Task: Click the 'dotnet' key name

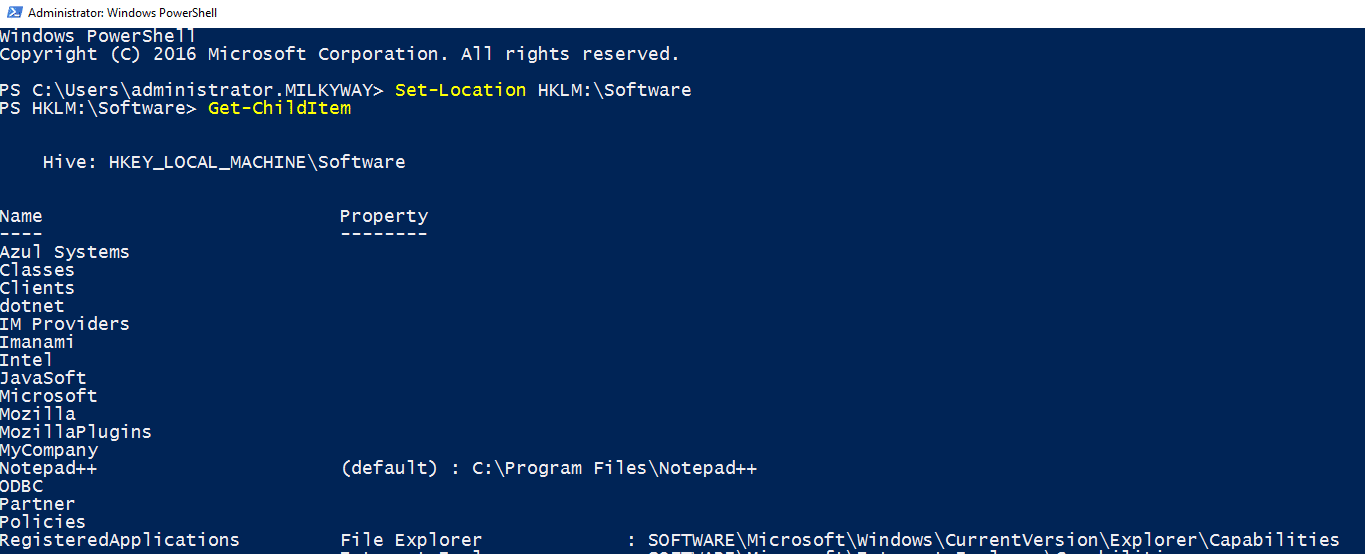Action: (32, 306)
